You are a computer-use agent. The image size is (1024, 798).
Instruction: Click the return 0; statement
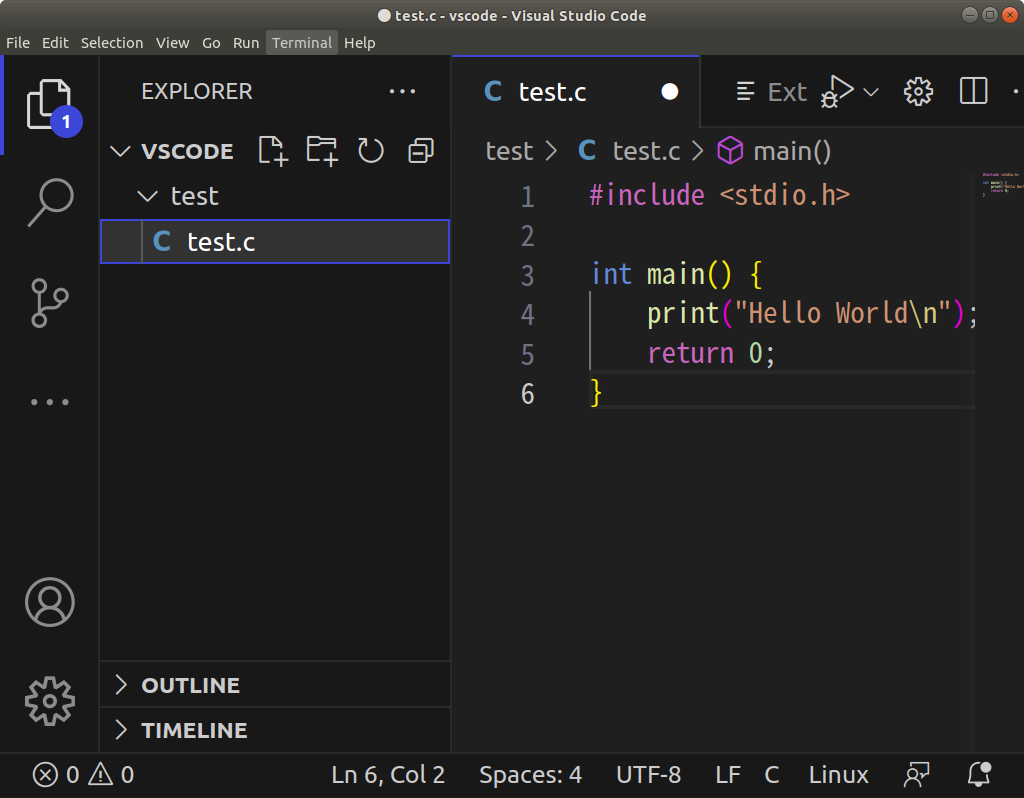[711, 353]
